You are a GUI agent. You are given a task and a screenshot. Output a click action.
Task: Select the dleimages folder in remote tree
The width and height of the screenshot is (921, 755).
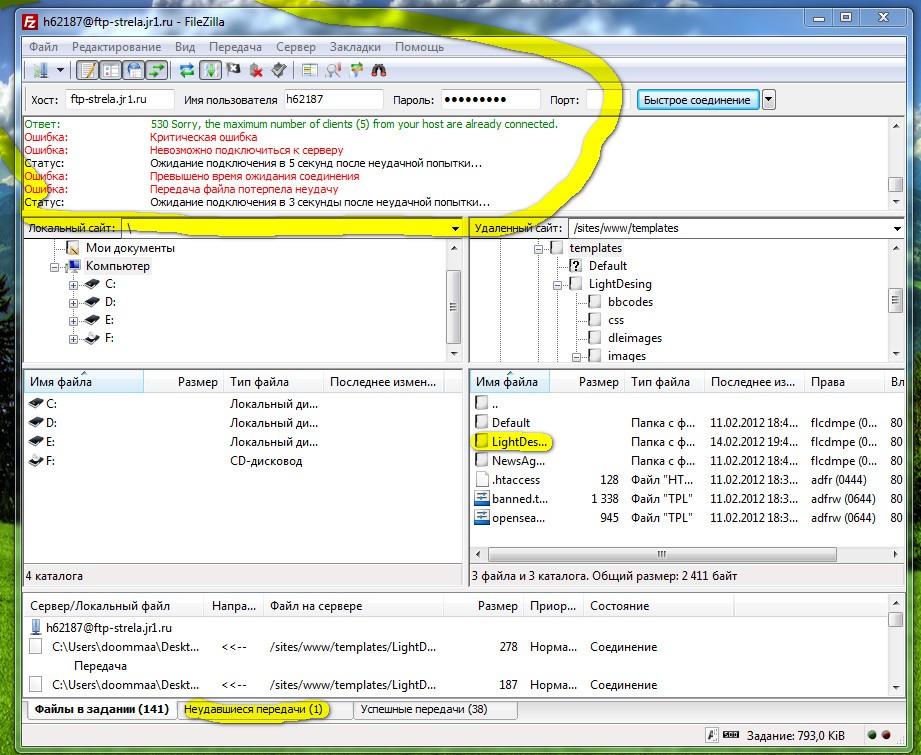pyautogui.click(x=634, y=338)
